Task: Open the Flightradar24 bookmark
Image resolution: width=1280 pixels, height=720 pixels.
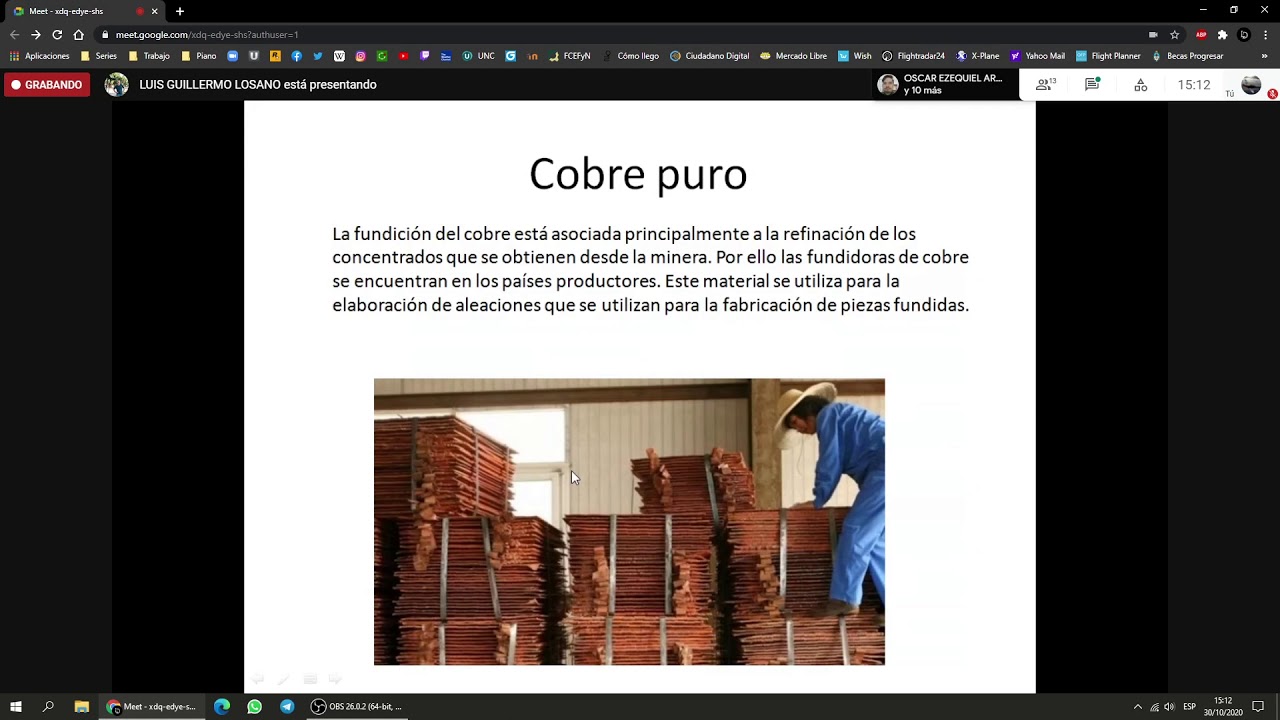Action: click(x=913, y=56)
